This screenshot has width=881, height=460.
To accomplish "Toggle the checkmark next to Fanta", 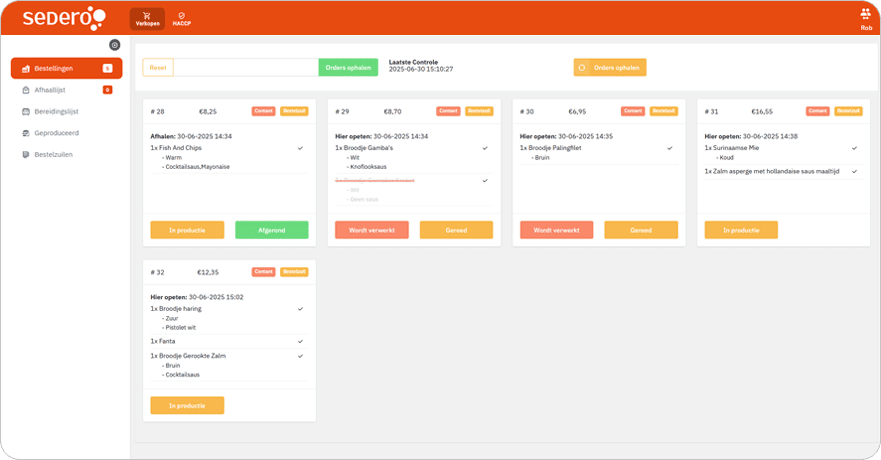I will point(300,341).
